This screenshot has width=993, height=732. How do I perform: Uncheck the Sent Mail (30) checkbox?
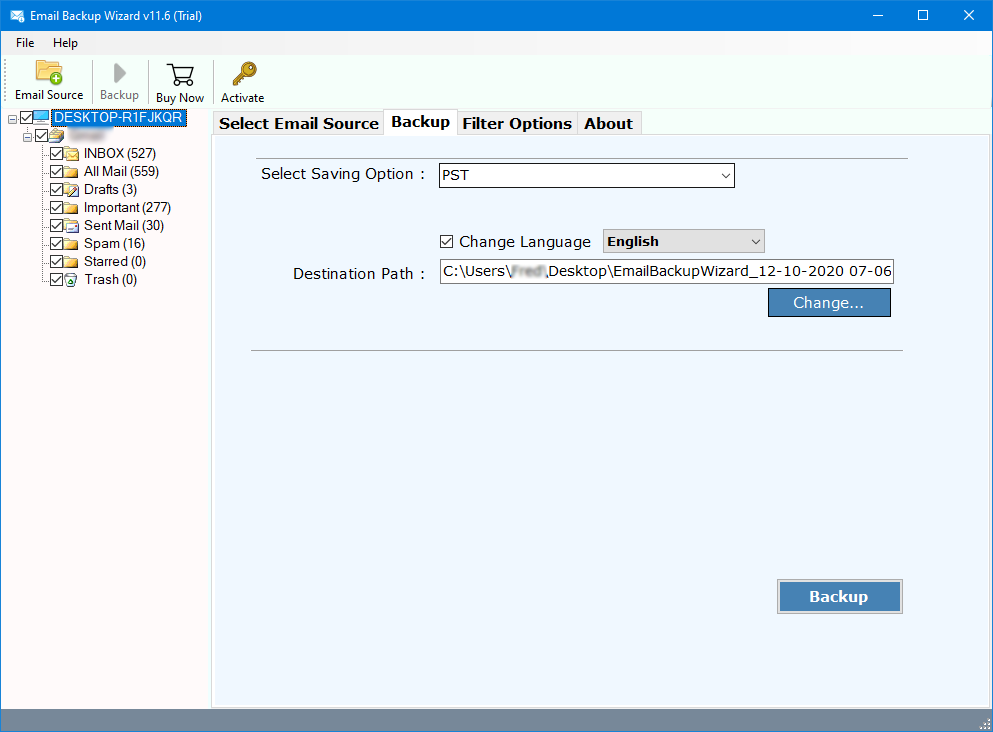pos(56,225)
